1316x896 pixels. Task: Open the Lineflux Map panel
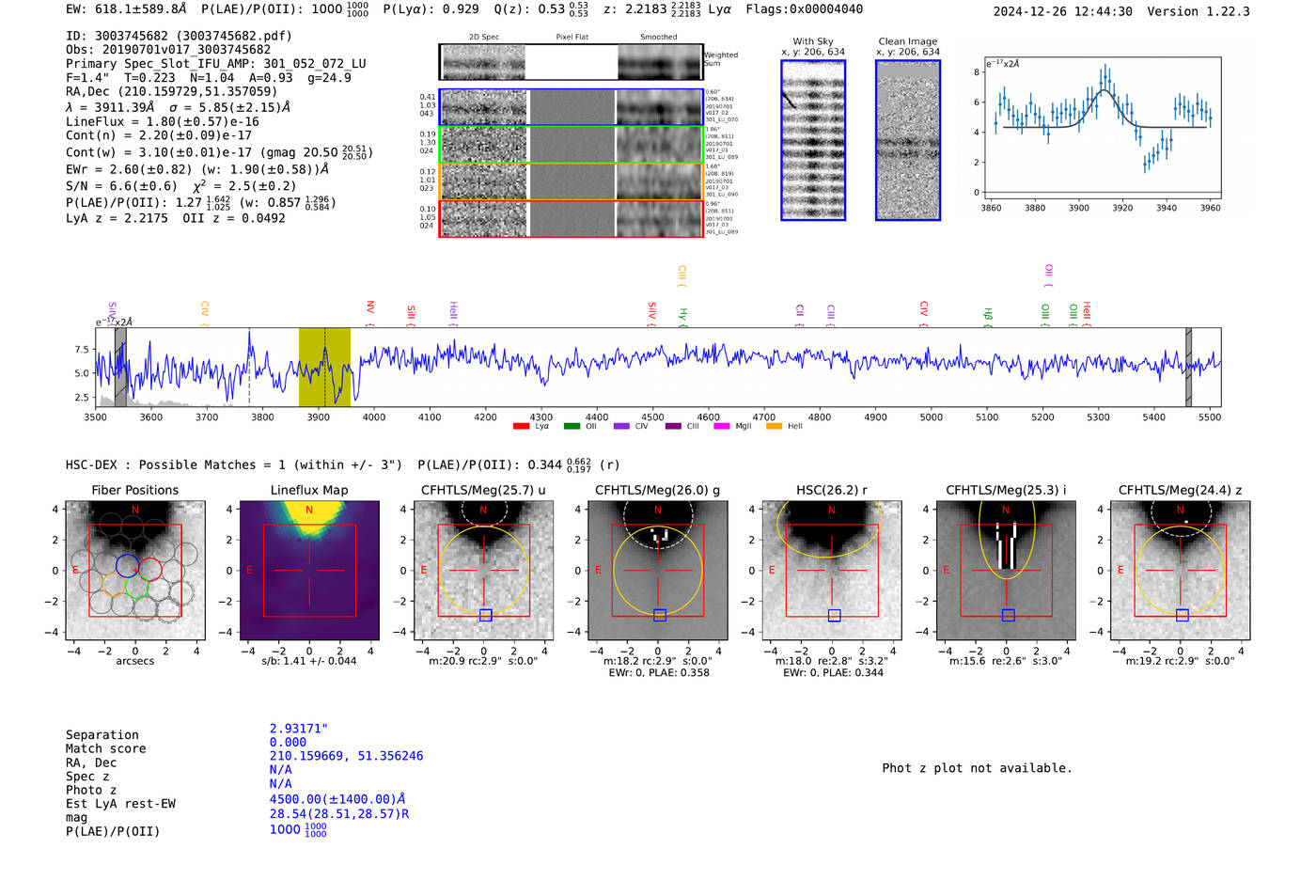(x=309, y=571)
